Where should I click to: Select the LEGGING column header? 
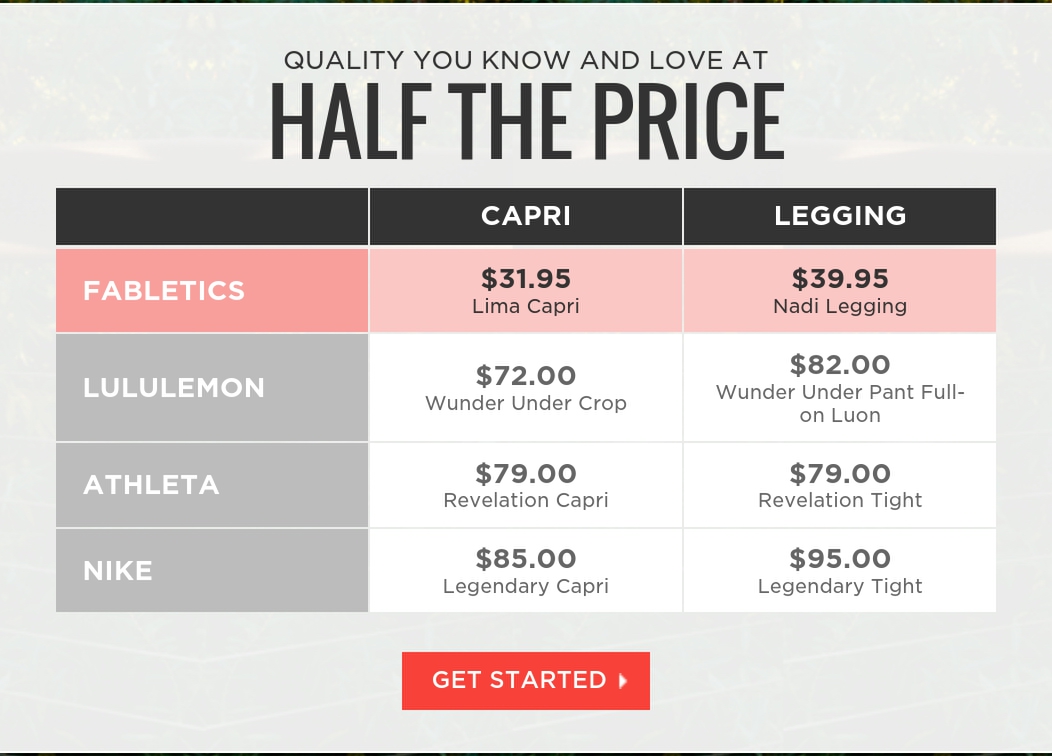(x=840, y=216)
